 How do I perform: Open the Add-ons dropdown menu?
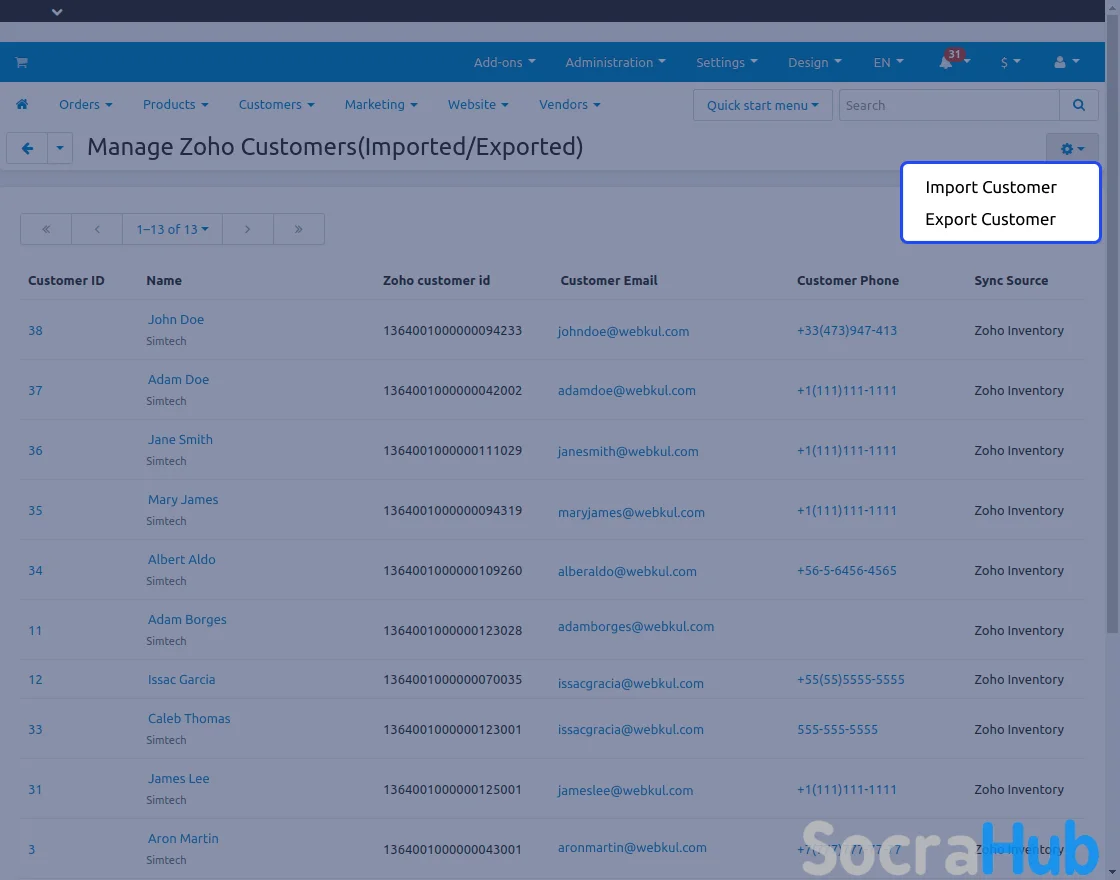coord(504,62)
